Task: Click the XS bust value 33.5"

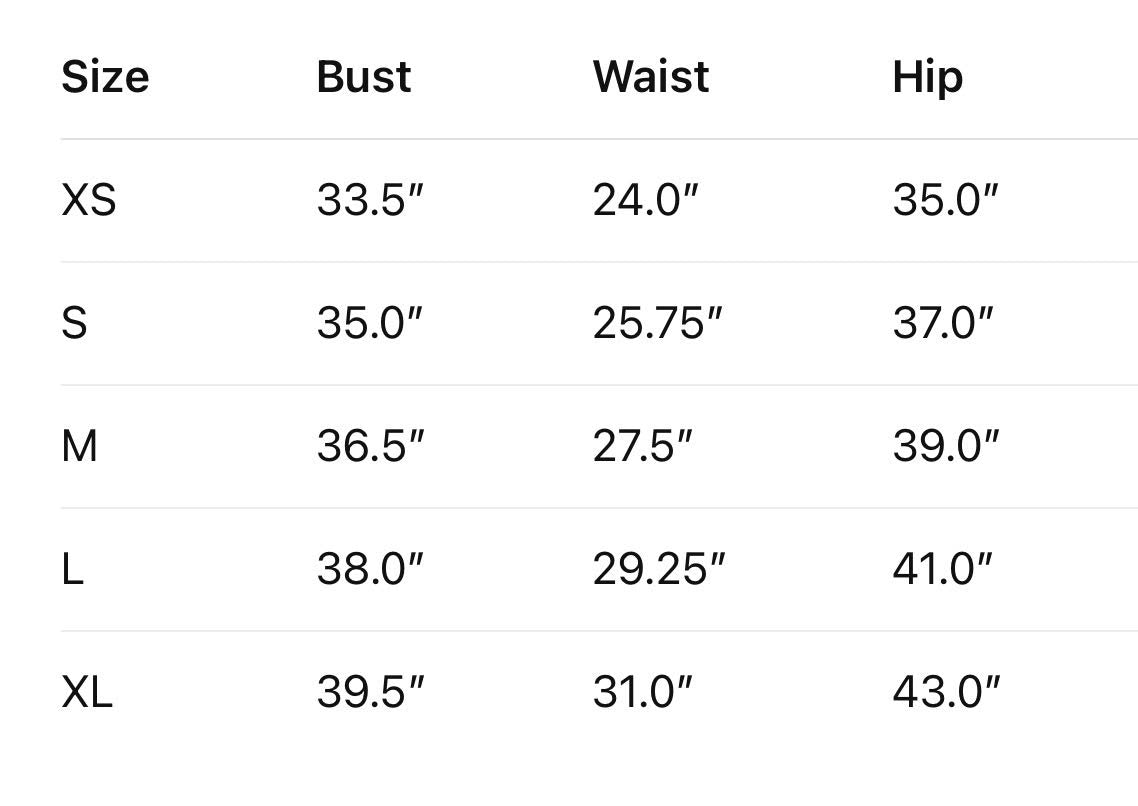Action: (370, 200)
